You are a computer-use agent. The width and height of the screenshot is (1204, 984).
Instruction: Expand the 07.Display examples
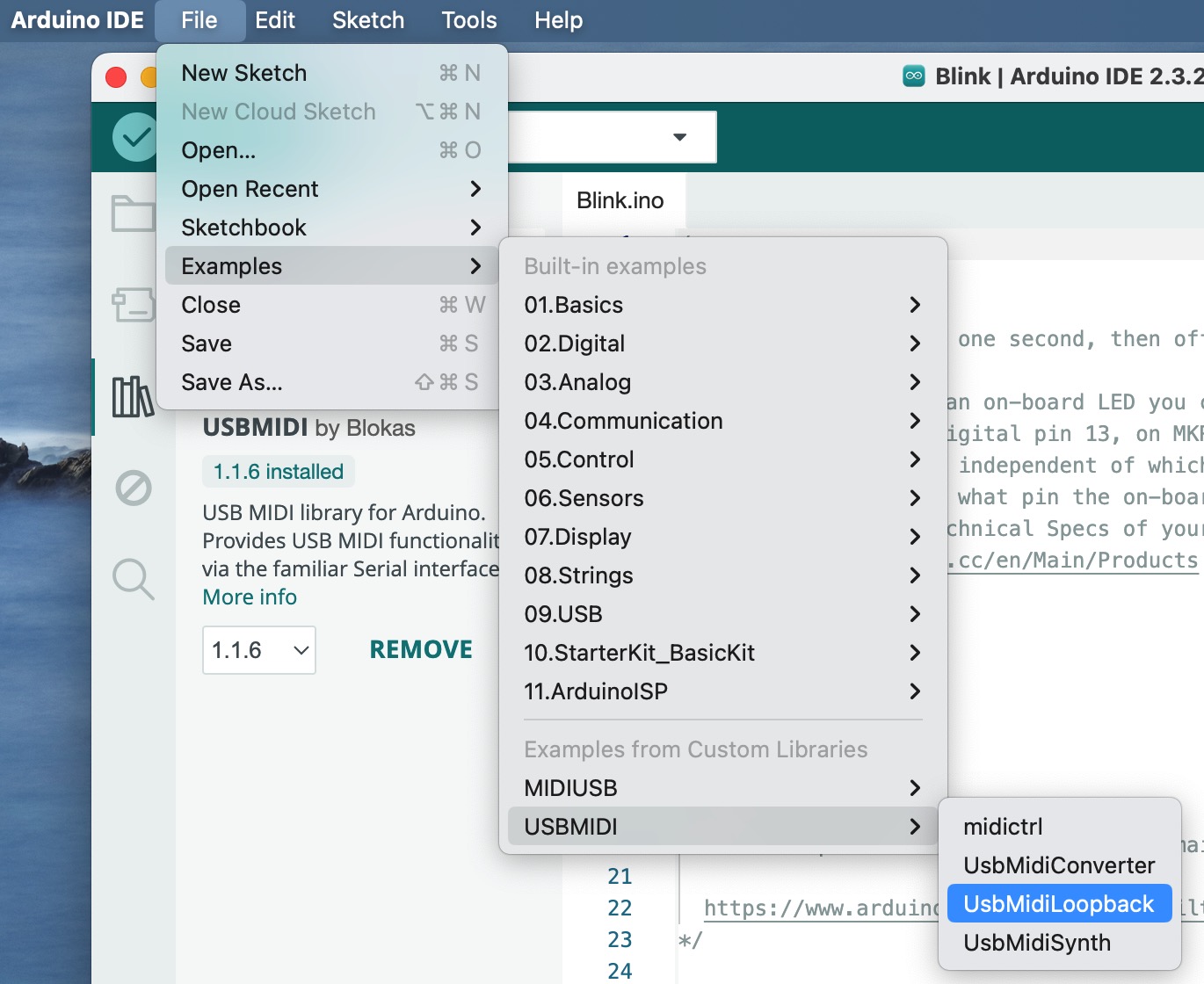pos(723,537)
